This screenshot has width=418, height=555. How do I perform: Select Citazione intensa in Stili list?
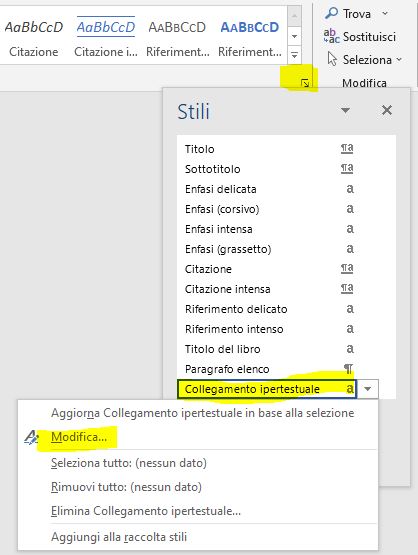click(269, 289)
